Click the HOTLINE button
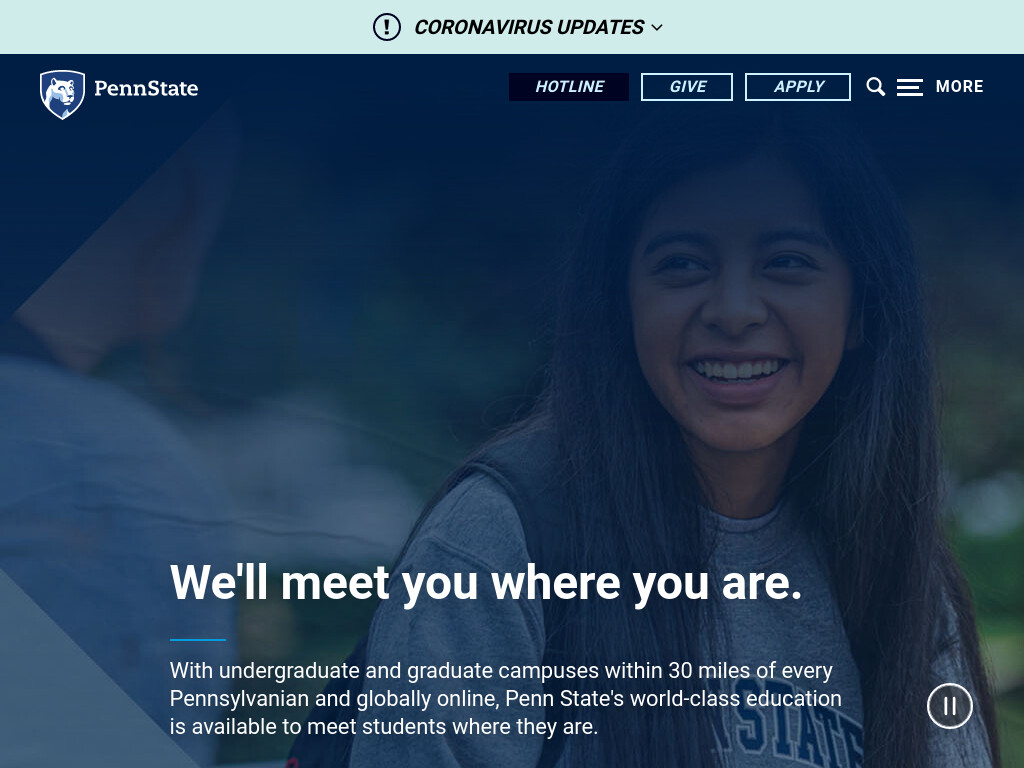This screenshot has width=1024, height=768. (x=569, y=87)
